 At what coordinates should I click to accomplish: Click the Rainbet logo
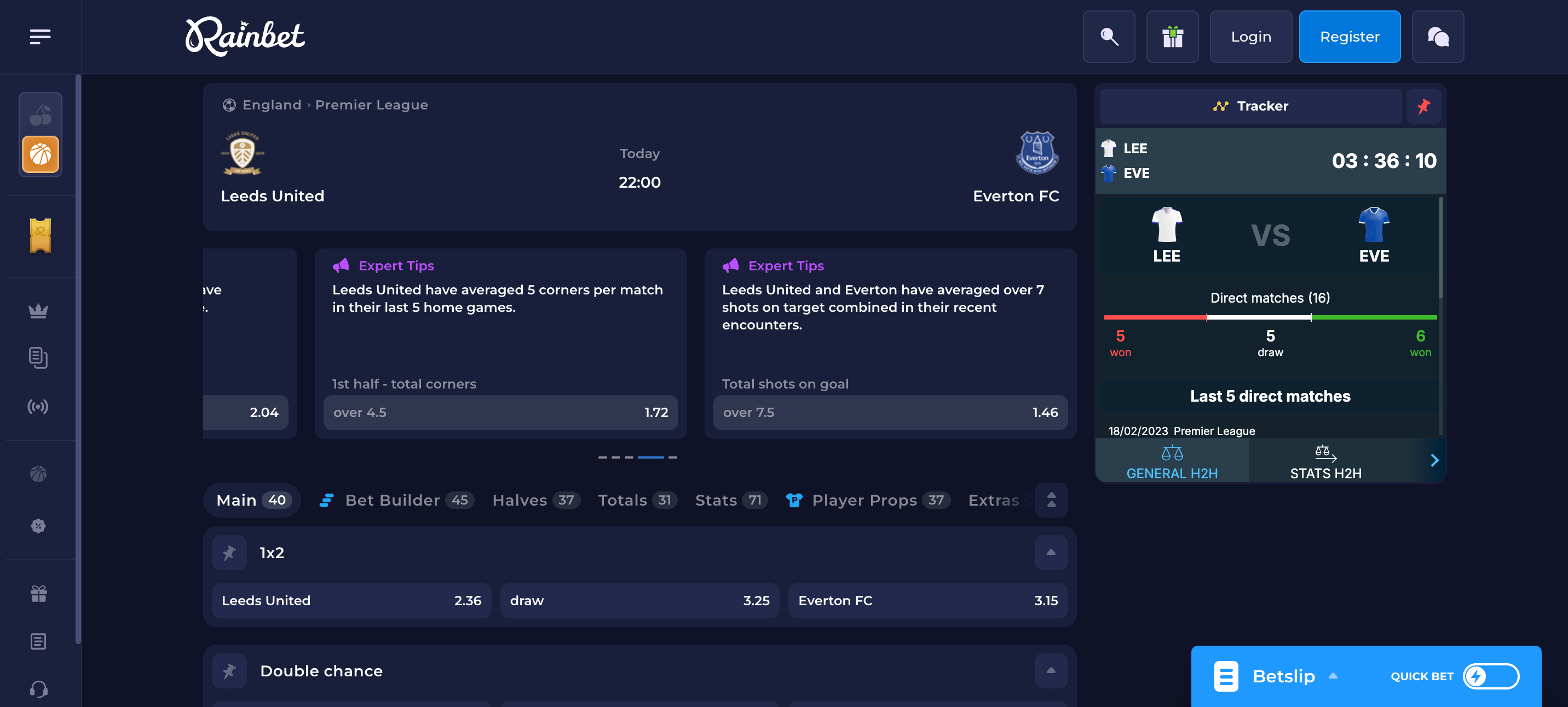[x=245, y=37]
